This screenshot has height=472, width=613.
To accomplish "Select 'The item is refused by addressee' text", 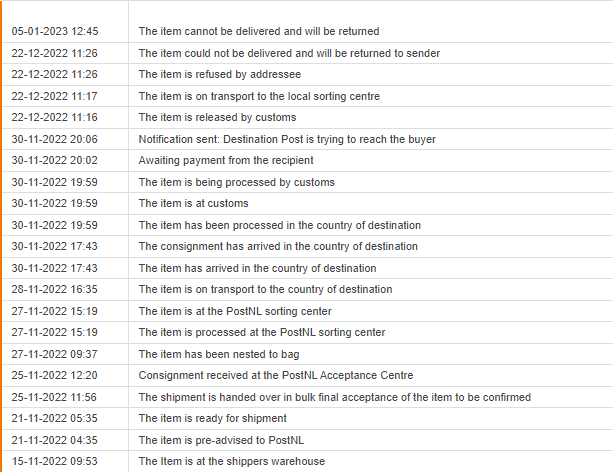I will click(x=220, y=74).
